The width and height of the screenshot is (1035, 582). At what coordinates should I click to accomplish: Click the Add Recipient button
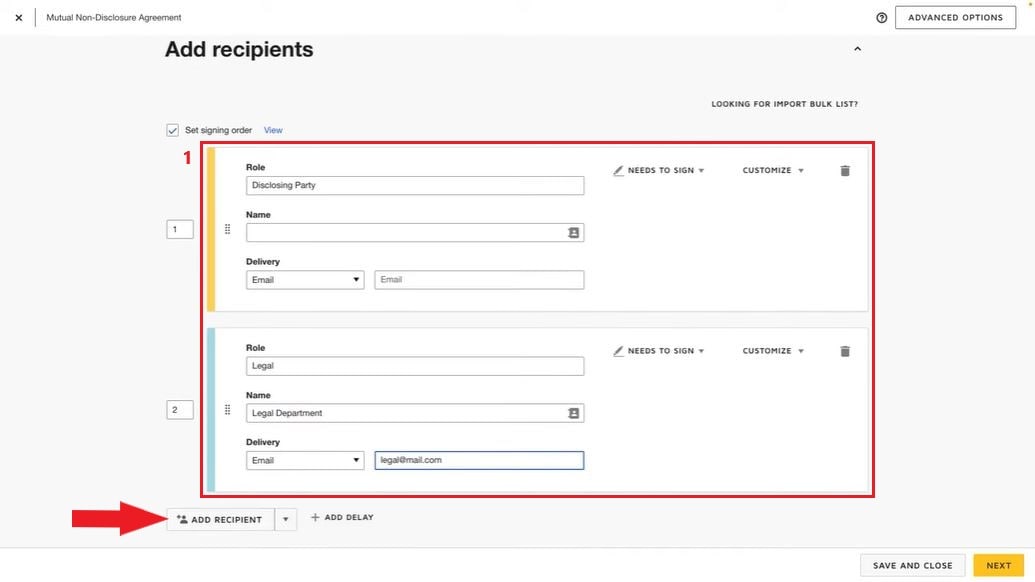[219, 520]
